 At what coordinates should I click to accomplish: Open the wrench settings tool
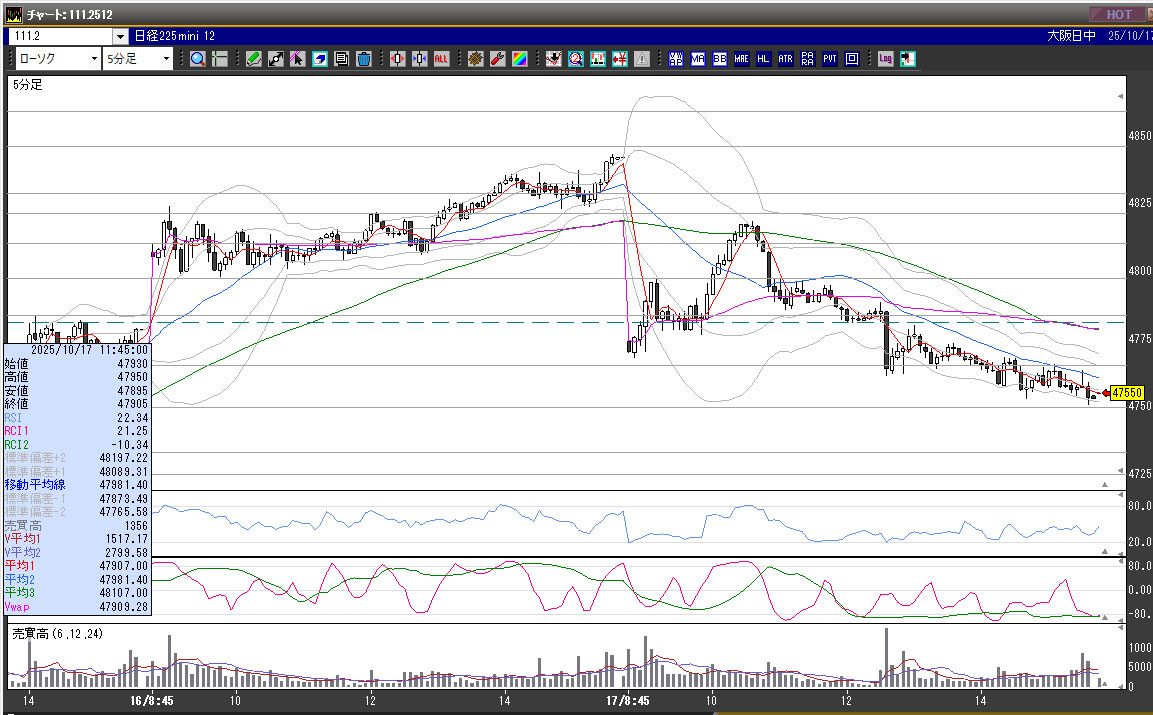click(497, 59)
